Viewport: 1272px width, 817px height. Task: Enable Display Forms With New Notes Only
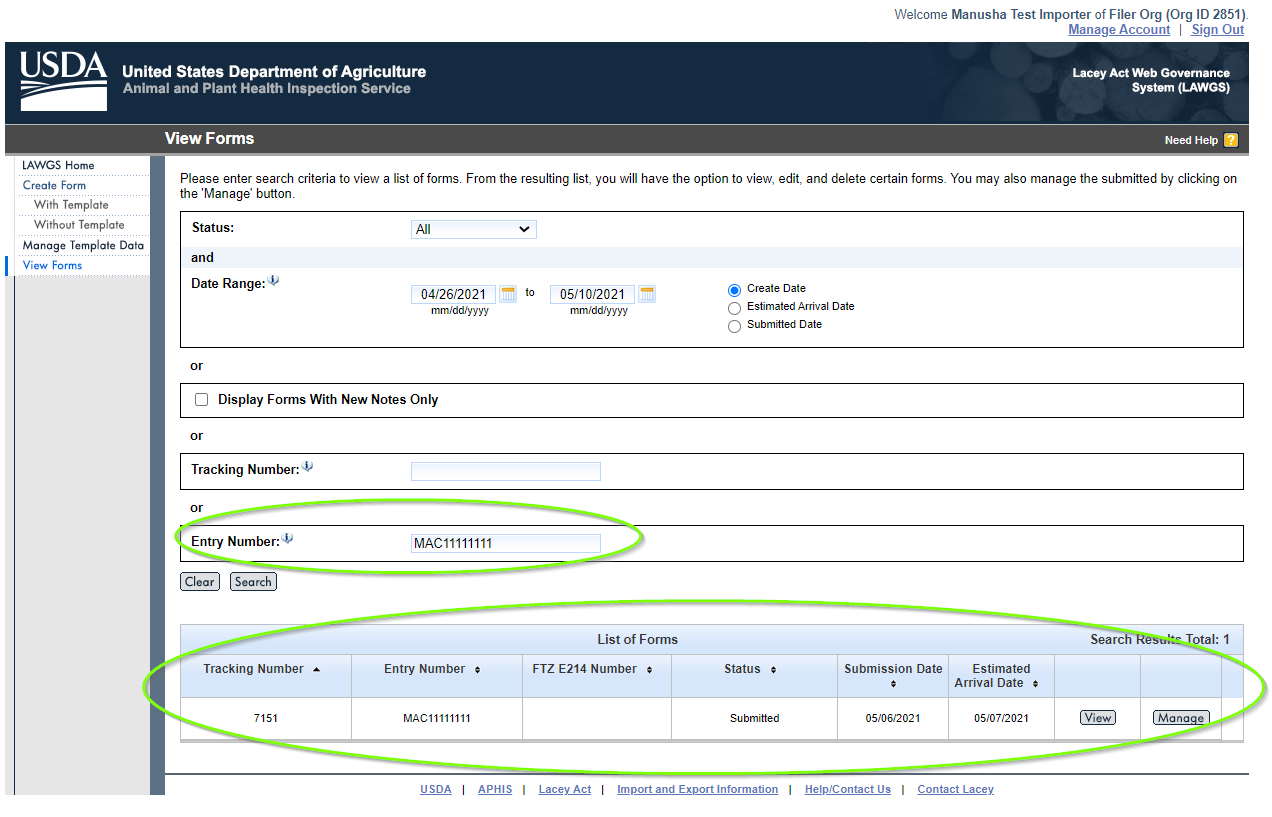click(x=202, y=400)
